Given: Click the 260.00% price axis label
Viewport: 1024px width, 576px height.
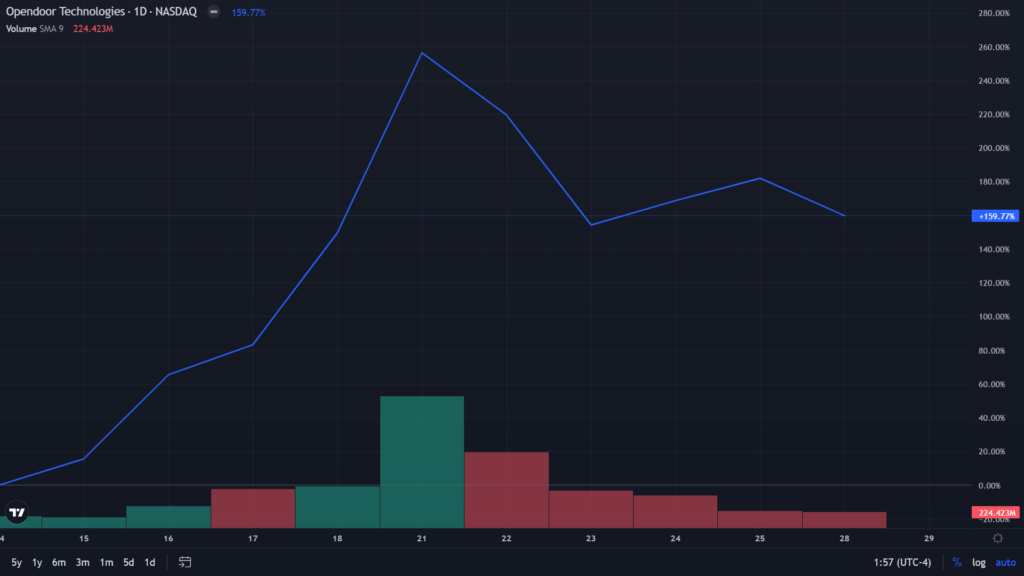Looking at the screenshot, I should click(994, 47).
